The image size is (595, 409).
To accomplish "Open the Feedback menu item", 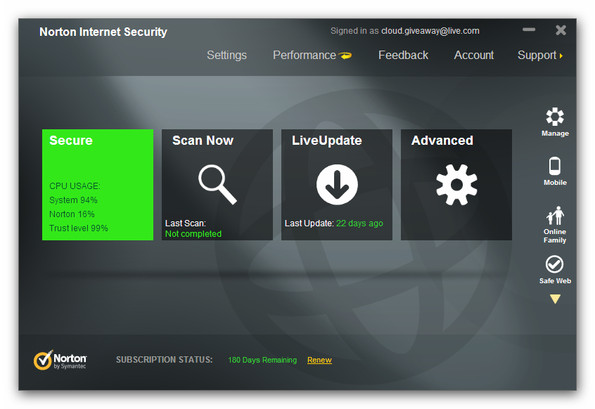I will tap(403, 55).
